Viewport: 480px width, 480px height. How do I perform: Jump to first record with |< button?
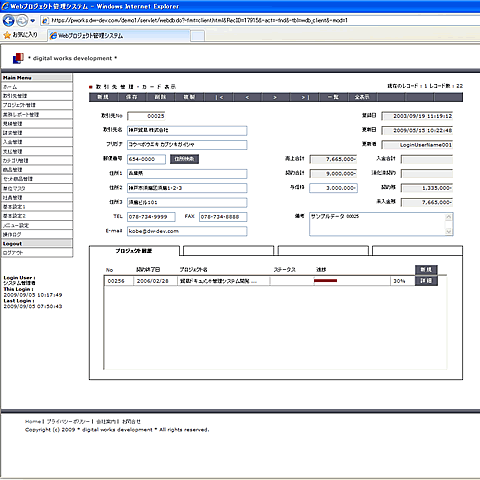pos(219,97)
